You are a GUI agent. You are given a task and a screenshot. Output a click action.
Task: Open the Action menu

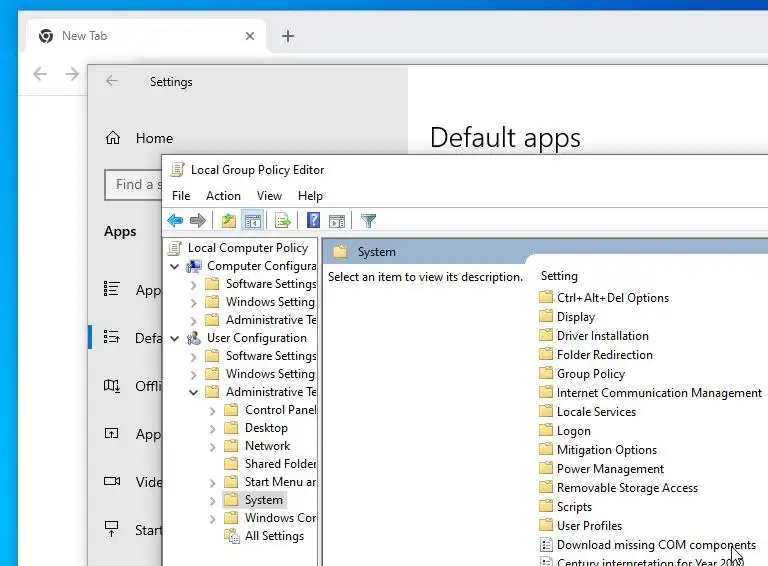223,196
